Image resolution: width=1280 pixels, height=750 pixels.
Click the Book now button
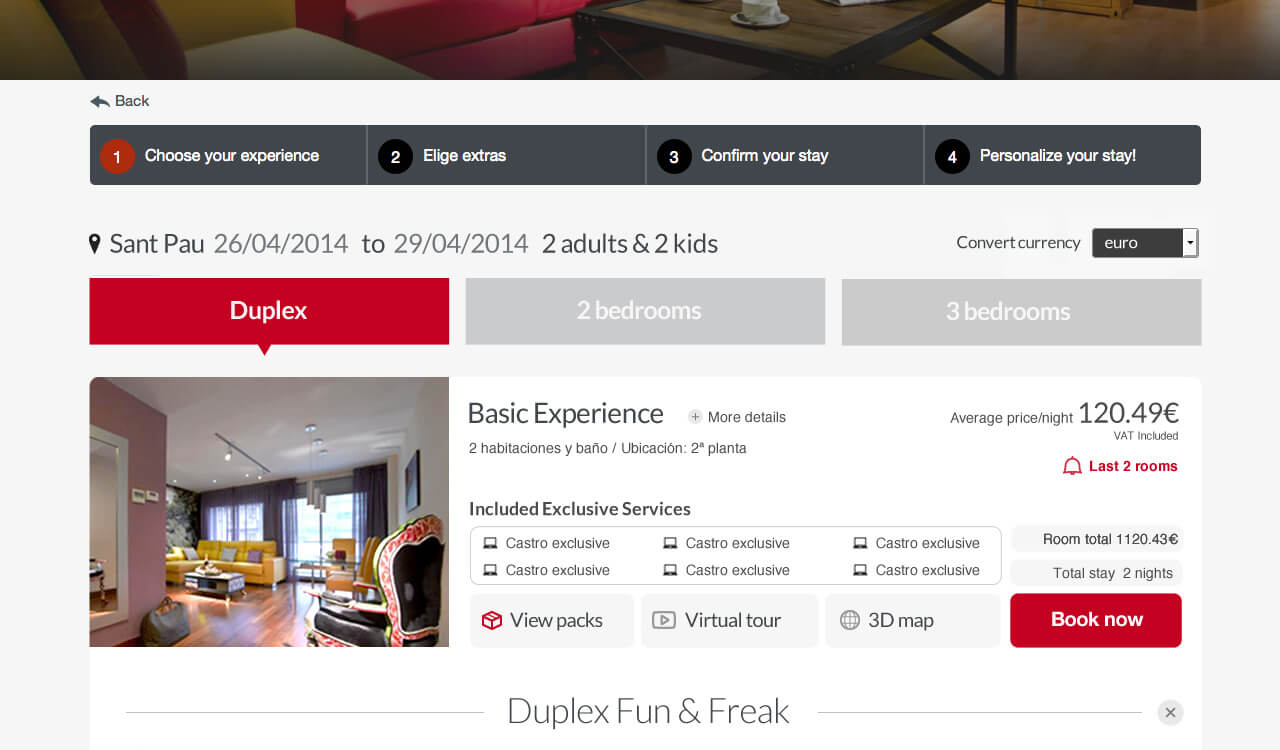tap(1096, 620)
